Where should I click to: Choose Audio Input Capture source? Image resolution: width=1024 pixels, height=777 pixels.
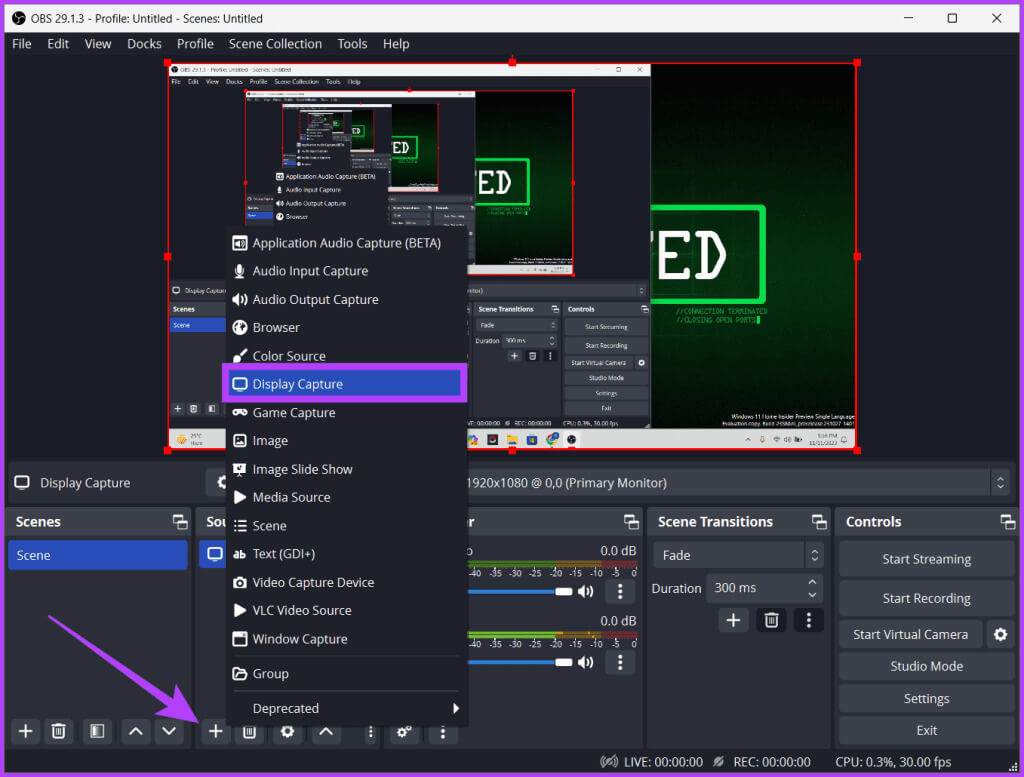tap(346, 271)
